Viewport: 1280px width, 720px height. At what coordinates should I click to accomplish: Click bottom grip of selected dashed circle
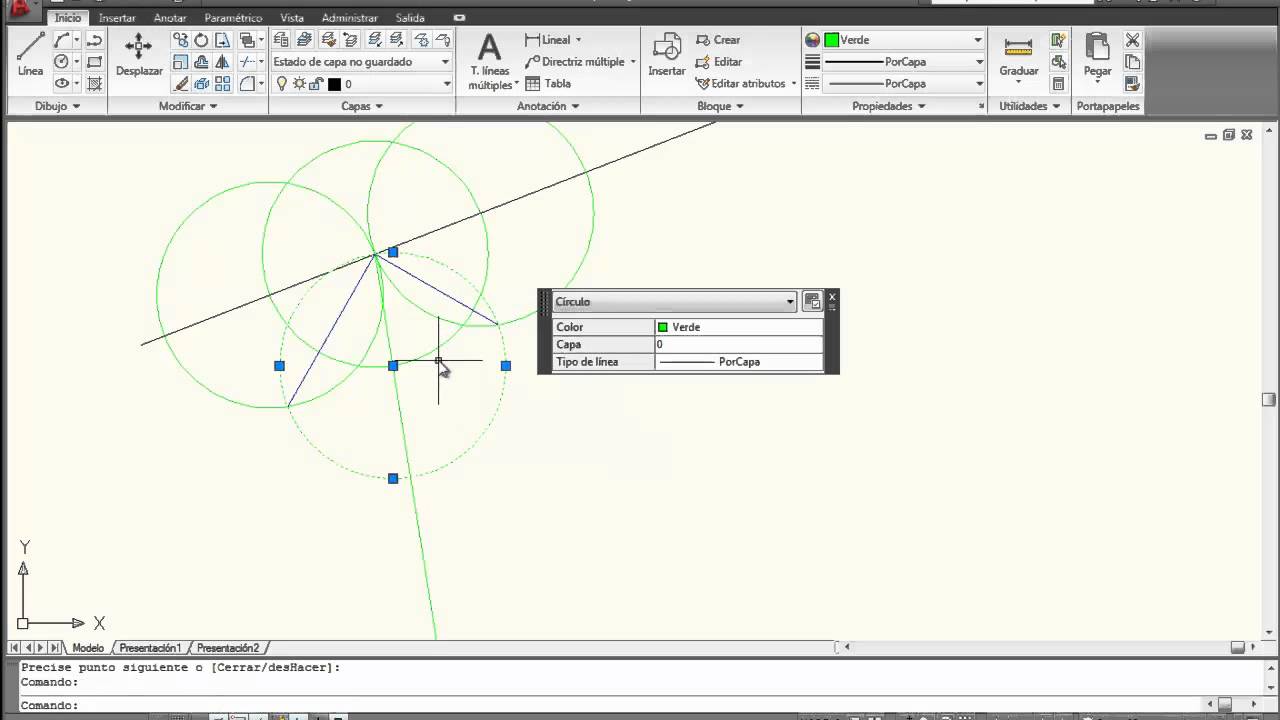click(x=393, y=478)
